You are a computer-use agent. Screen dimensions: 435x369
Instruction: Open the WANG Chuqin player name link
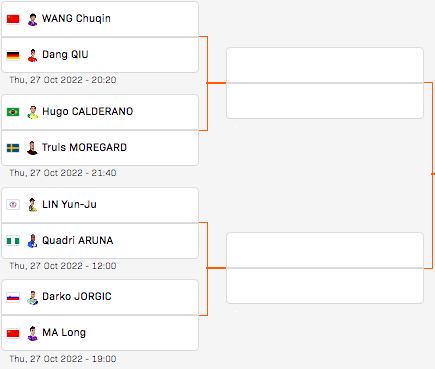(x=76, y=19)
